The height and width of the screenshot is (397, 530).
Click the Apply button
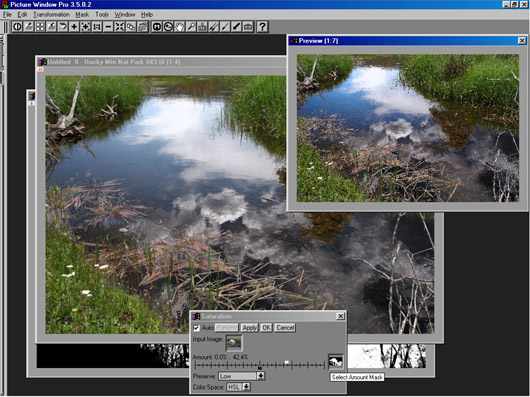(250, 328)
